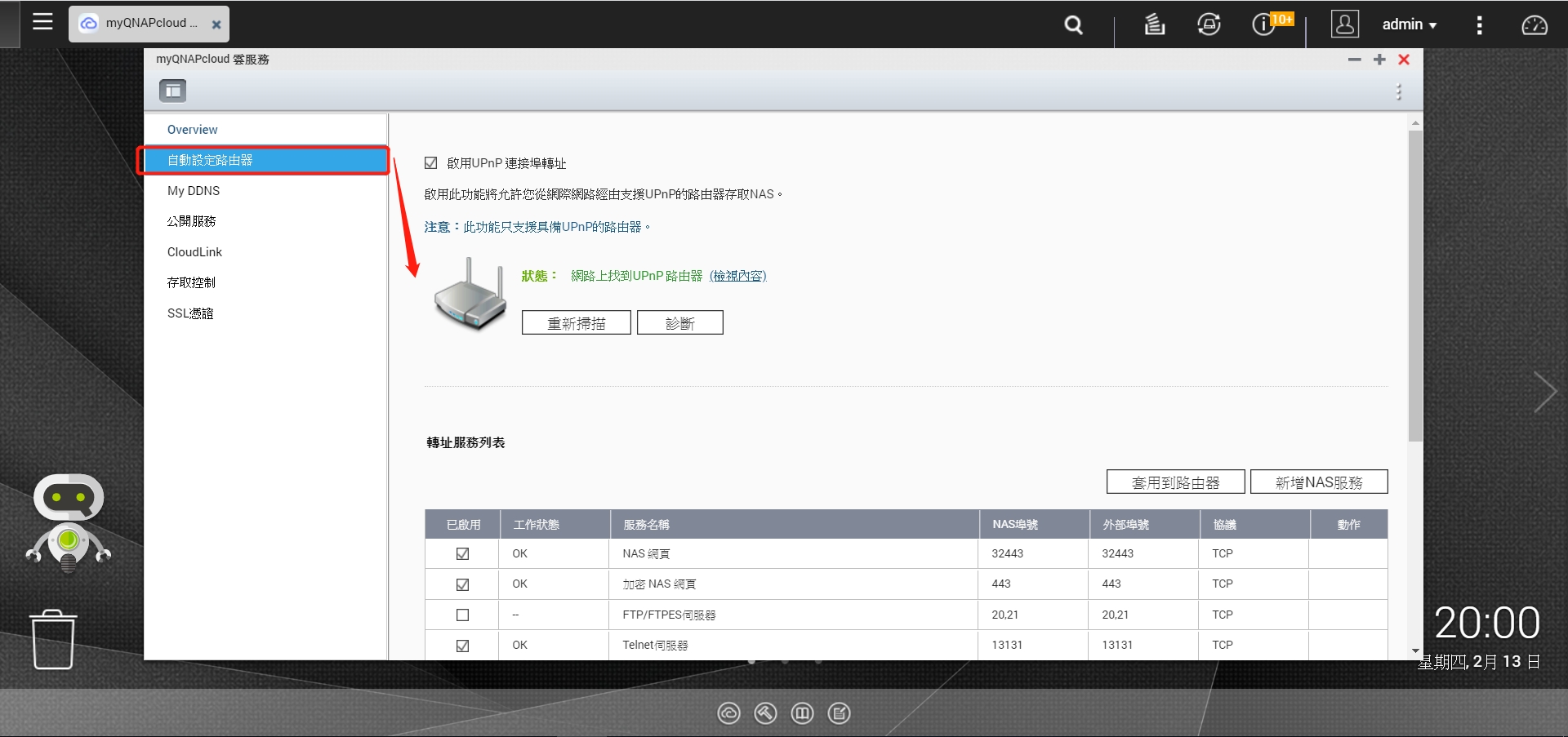Image resolution: width=1568 pixels, height=737 pixels.
Task: Open the 檢視內容 router details link
Action: (x=737, y=276)
